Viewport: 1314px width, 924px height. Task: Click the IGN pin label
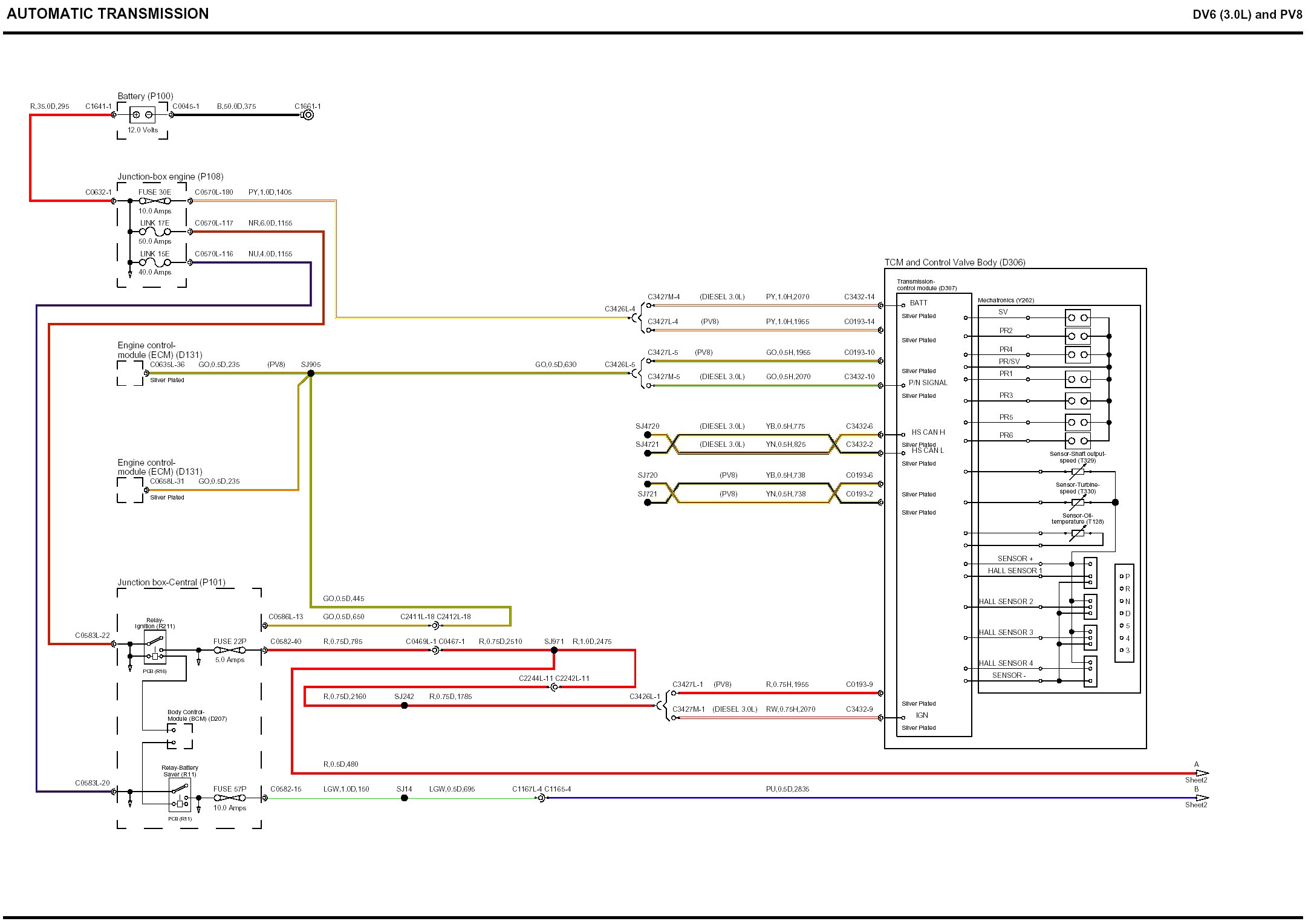click(x=922, y=715)
